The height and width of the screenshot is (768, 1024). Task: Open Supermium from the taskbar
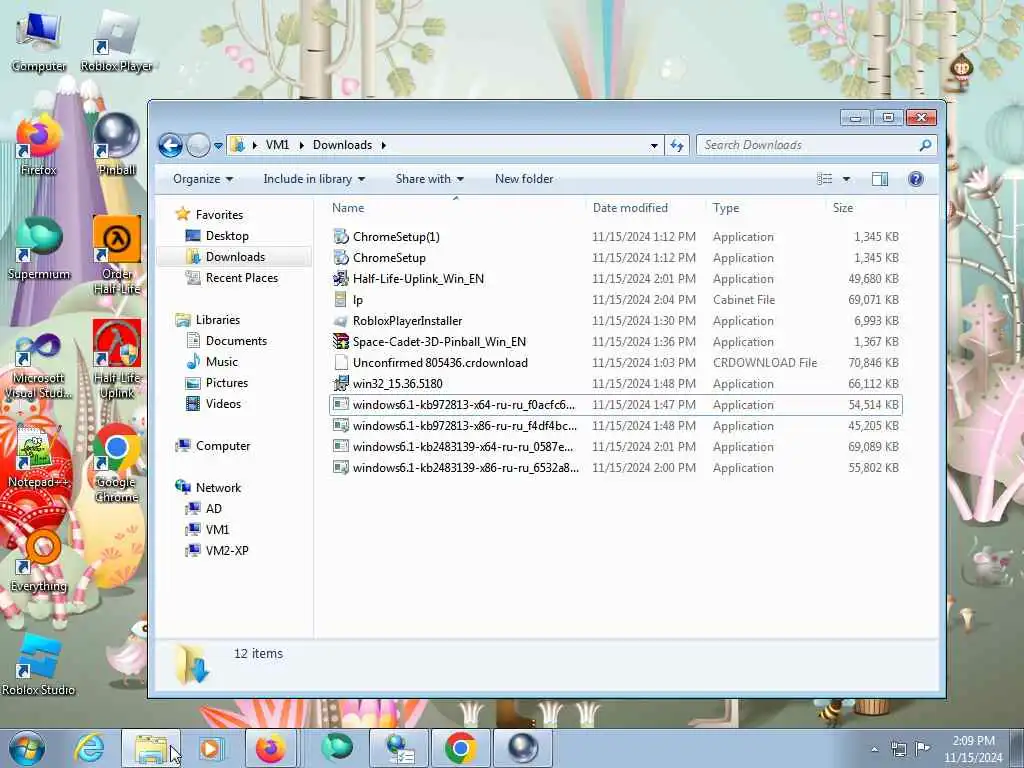click(337, 748)
